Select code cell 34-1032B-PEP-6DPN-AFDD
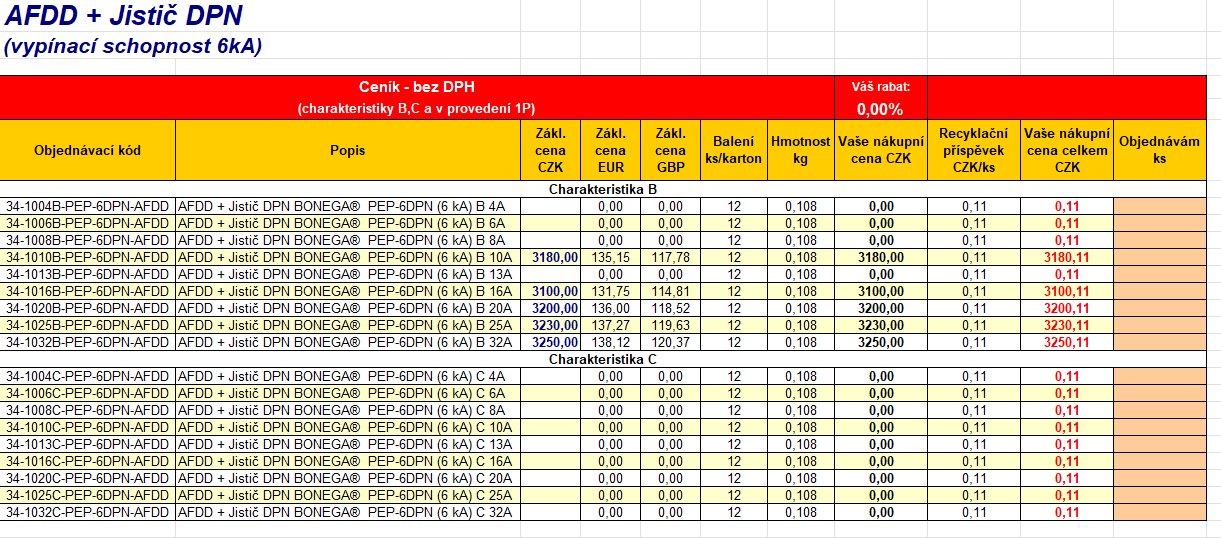Image resolution: width=1221 pixels, height=538 pixels. pyautogui.click(x=88, y=342)
